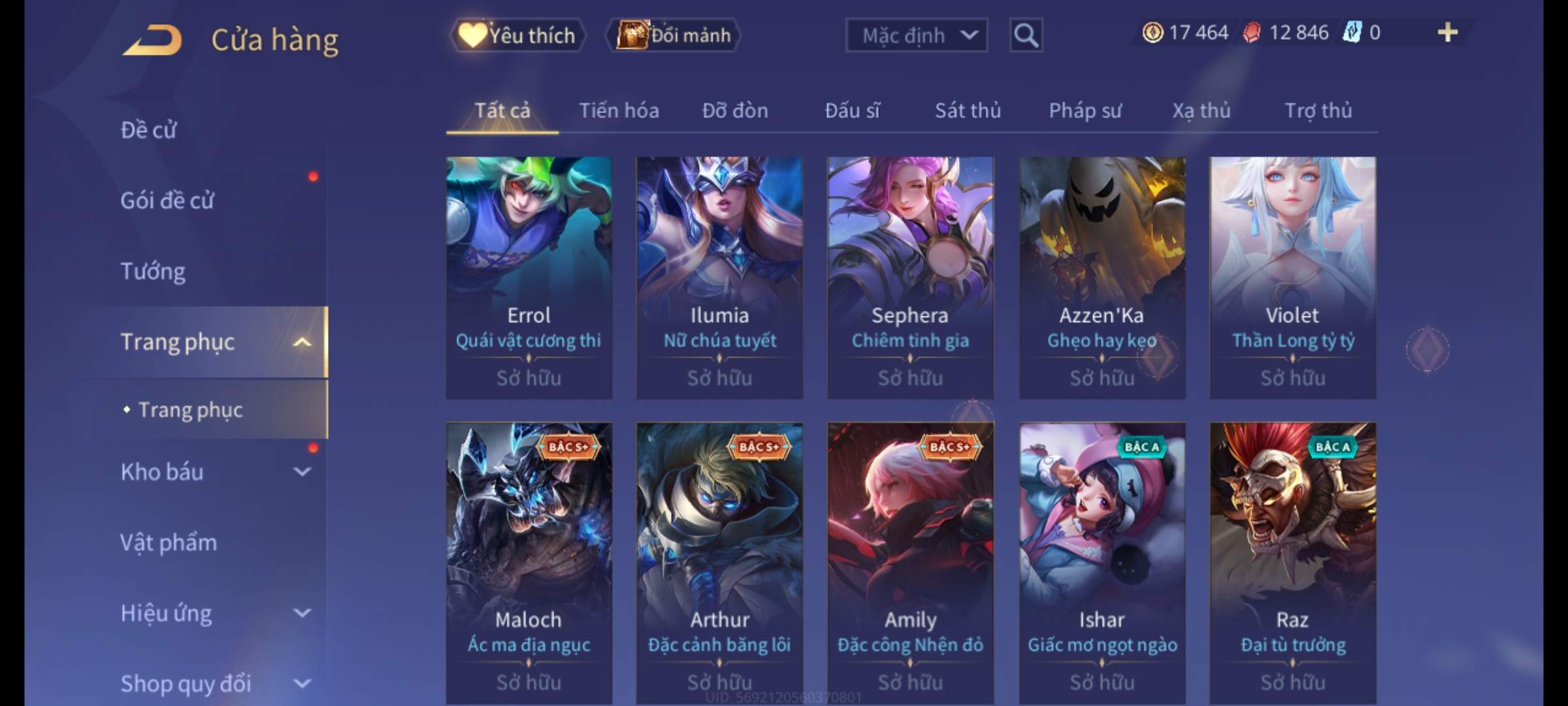The width and height of the screenshot is (1568, 706).
Task: Expand the Kho báu sidebar section
Action: [302, 471]
